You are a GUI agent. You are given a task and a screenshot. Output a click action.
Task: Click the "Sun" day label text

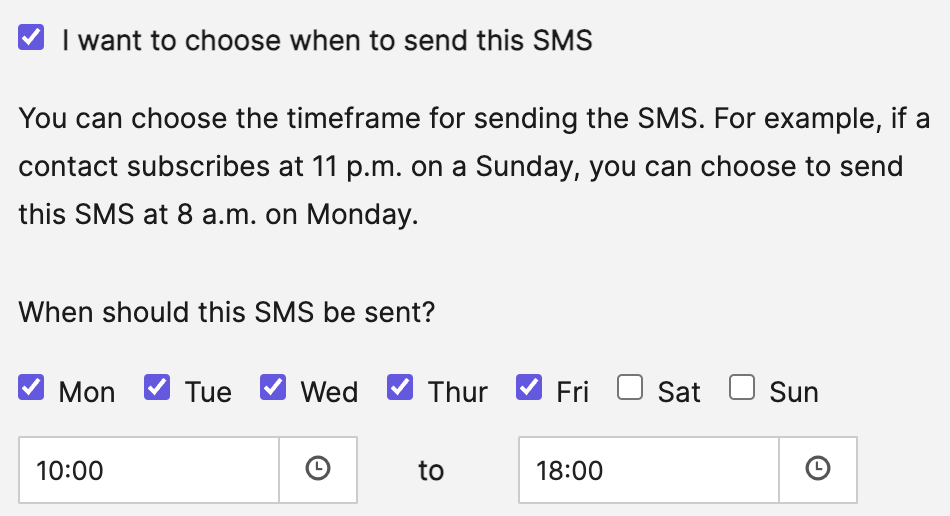tap(794, 392)
